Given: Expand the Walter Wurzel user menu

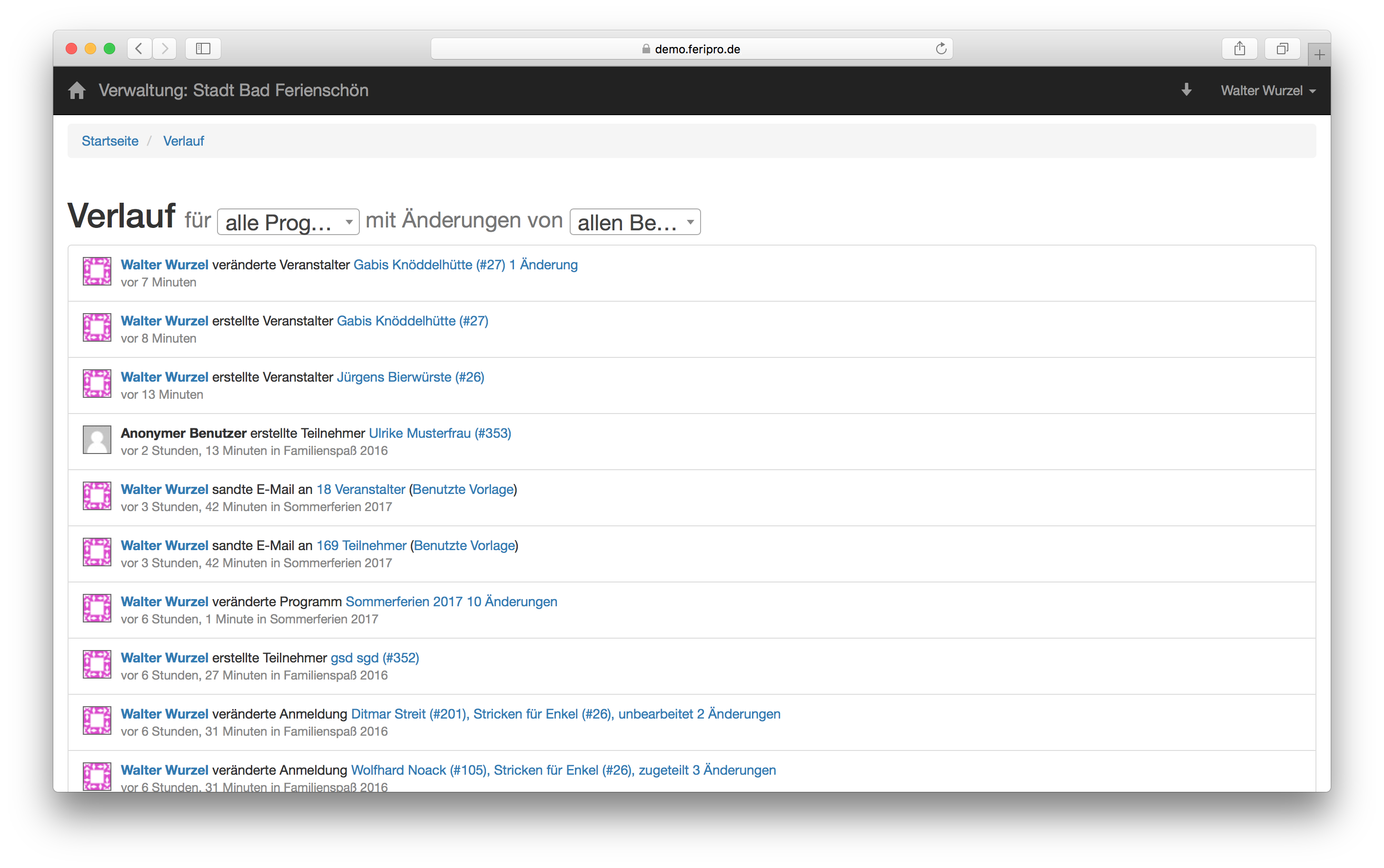Looking at the screenshot, I should 1267,91.
